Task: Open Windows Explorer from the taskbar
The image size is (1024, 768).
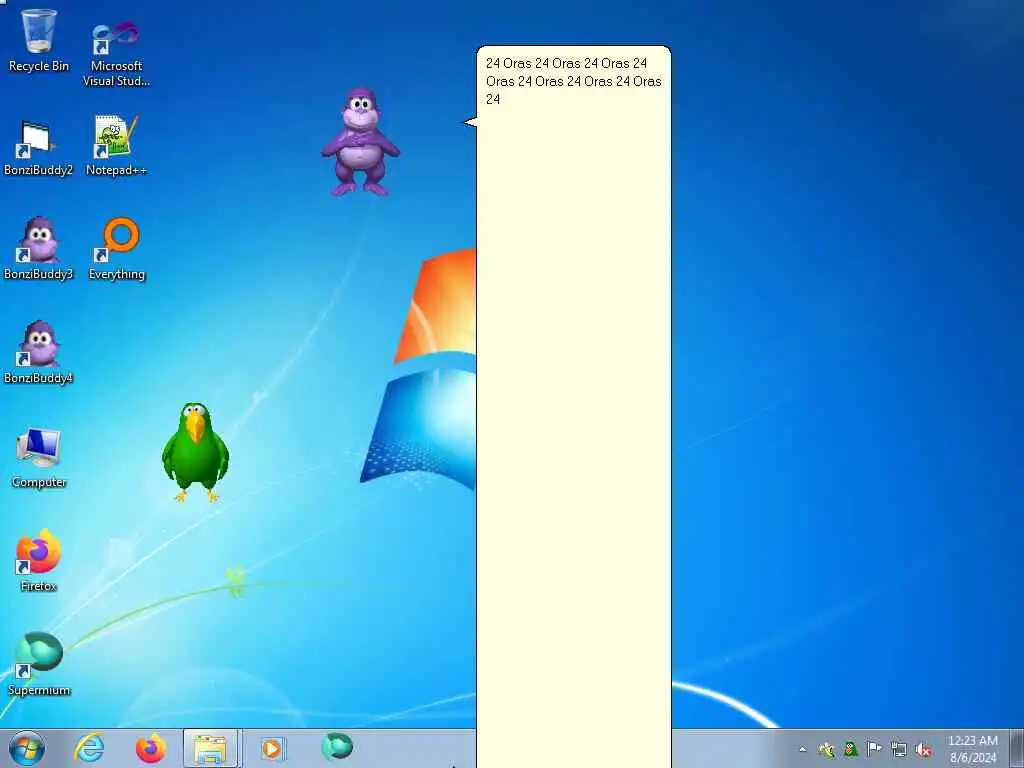Action: point(212,748)
